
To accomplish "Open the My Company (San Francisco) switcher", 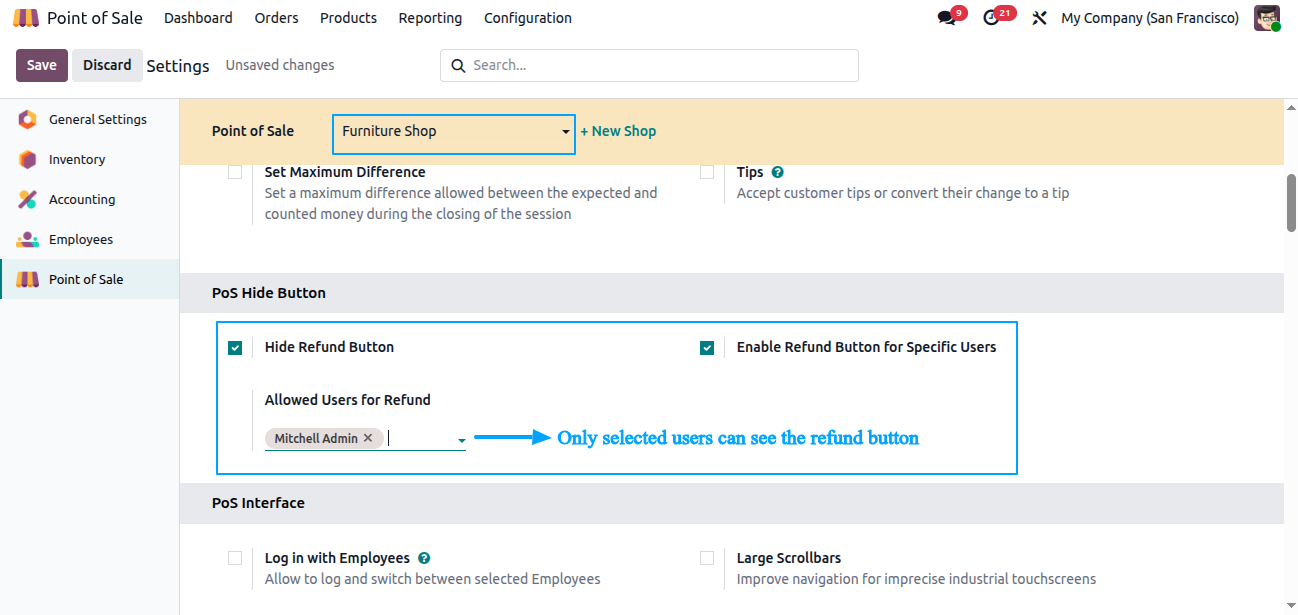I will (1149, 18).
